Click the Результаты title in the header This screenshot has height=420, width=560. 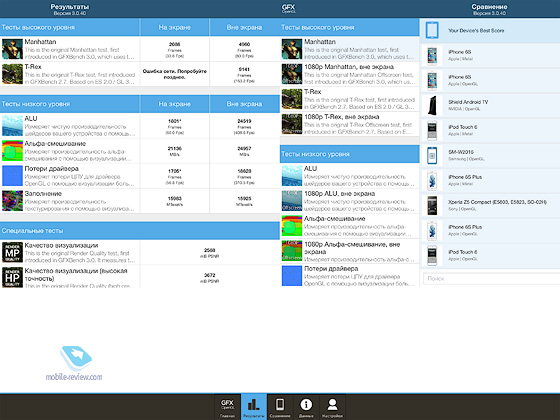coord(70,6)
